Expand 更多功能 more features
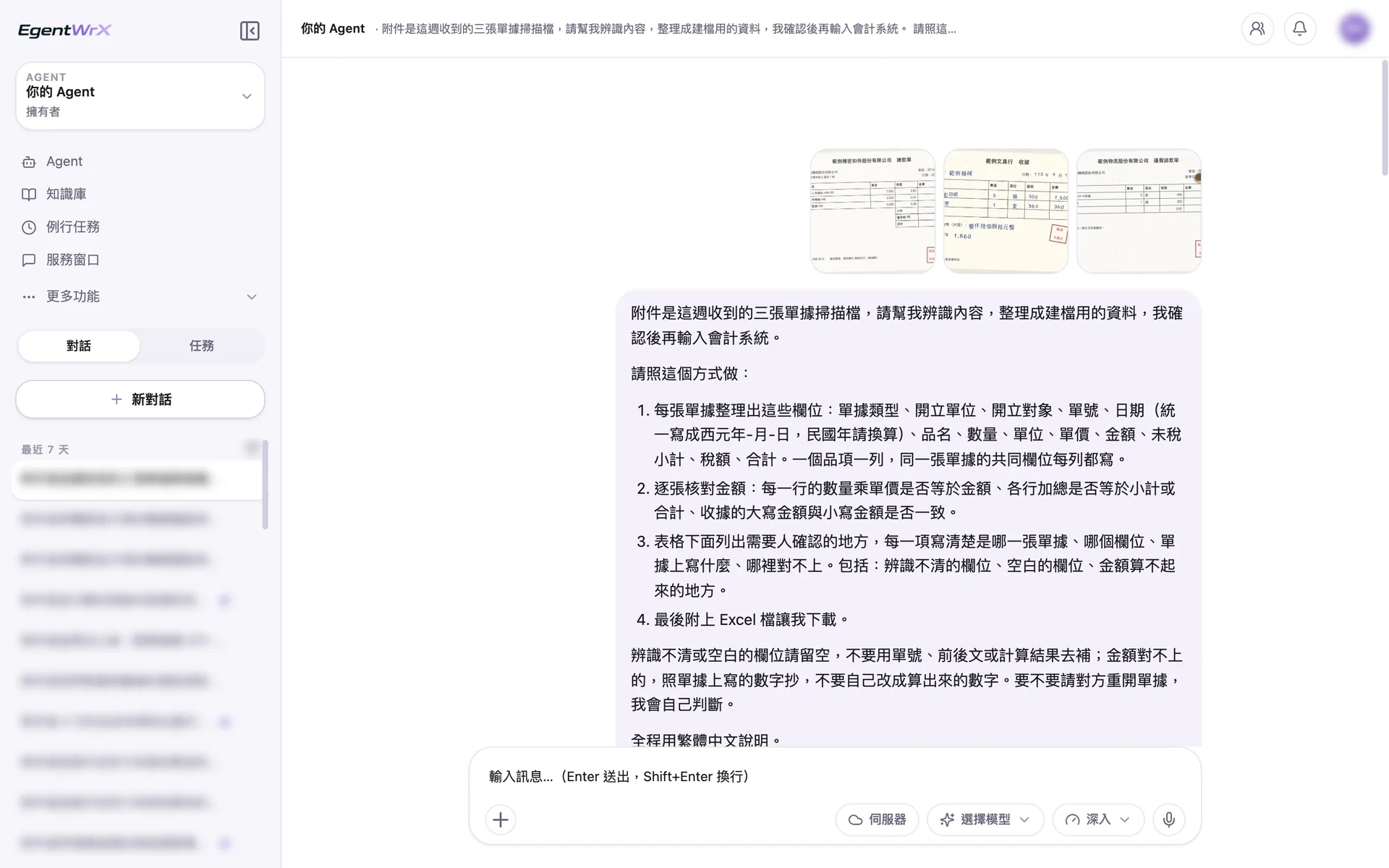The width and height of the screenshot is (1389, 868). (140, 297)
